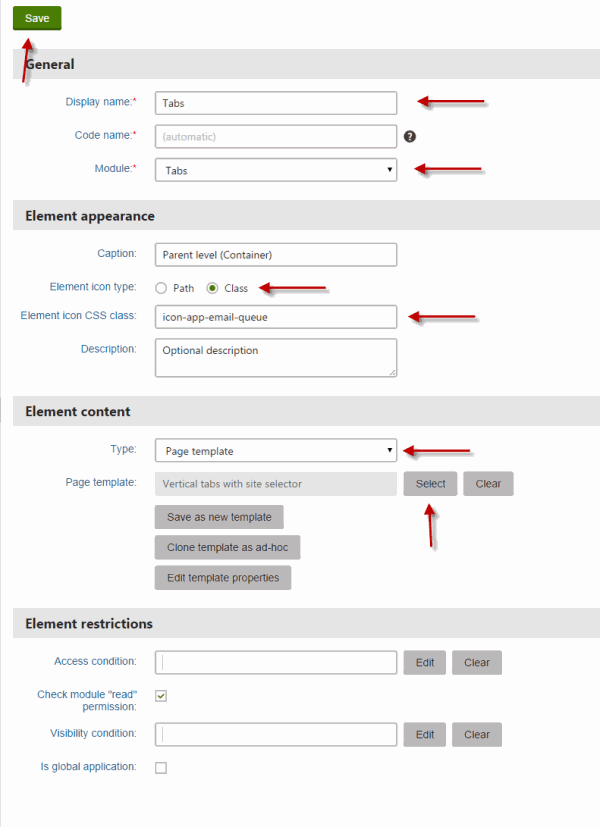Clear the Access condition field

pos(477,662)
